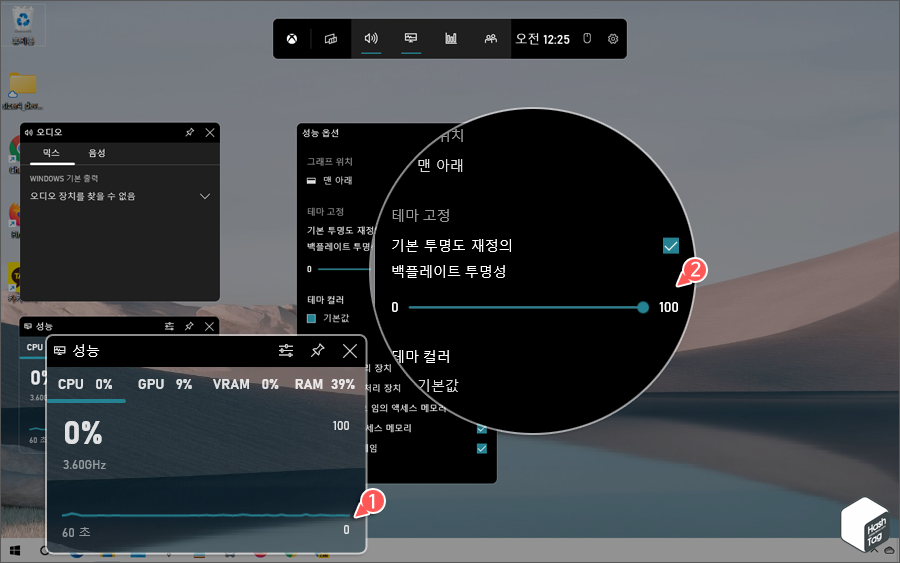Pin the 오디오 audio widget

[189, 133]
